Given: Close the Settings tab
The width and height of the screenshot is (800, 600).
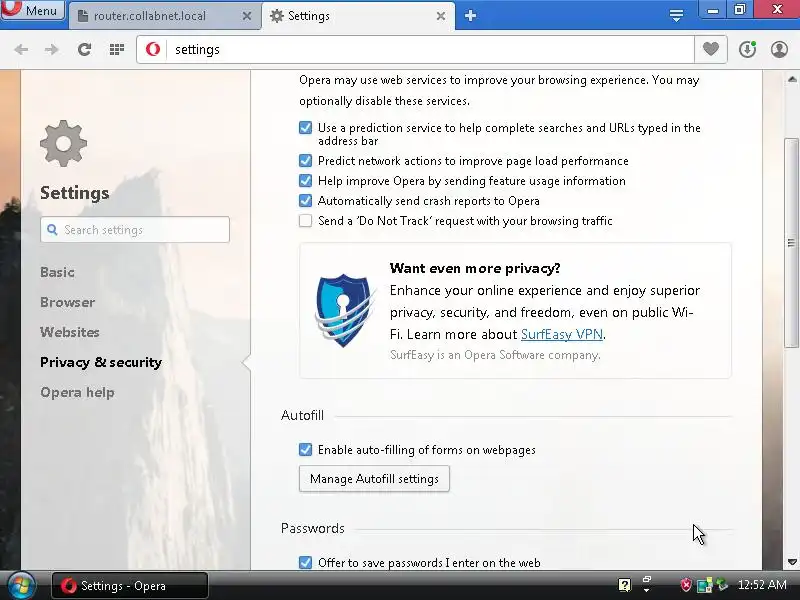Looking at the screenshot, I should click(x=441, y=16).
